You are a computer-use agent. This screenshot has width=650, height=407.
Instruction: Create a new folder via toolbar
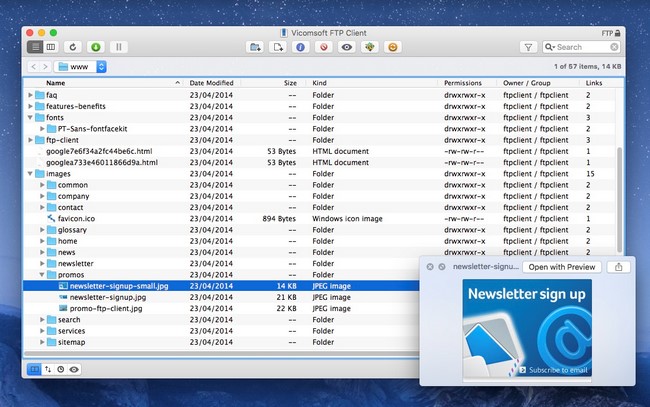click(x=255, y=47)
